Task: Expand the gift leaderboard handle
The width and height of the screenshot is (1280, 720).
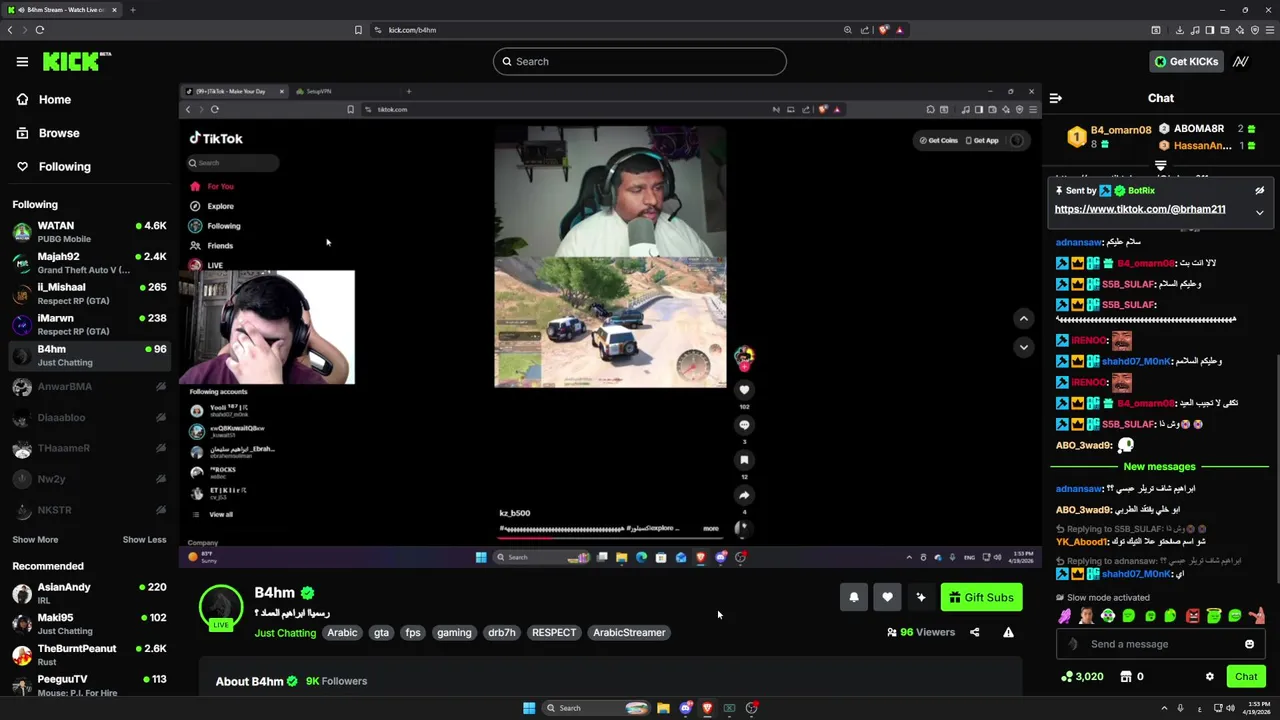Action: 1161,165
